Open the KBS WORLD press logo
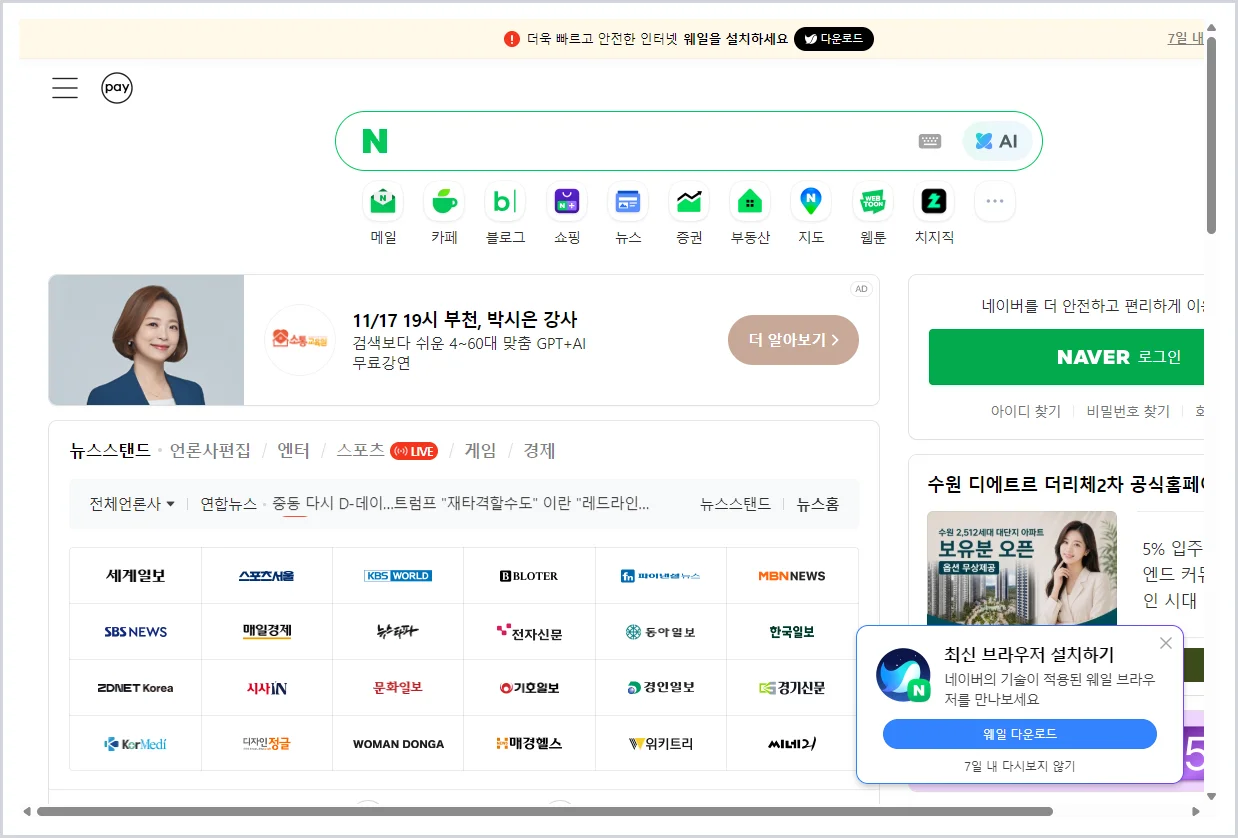Screen dimensions: 1238x838 (398, 576)
